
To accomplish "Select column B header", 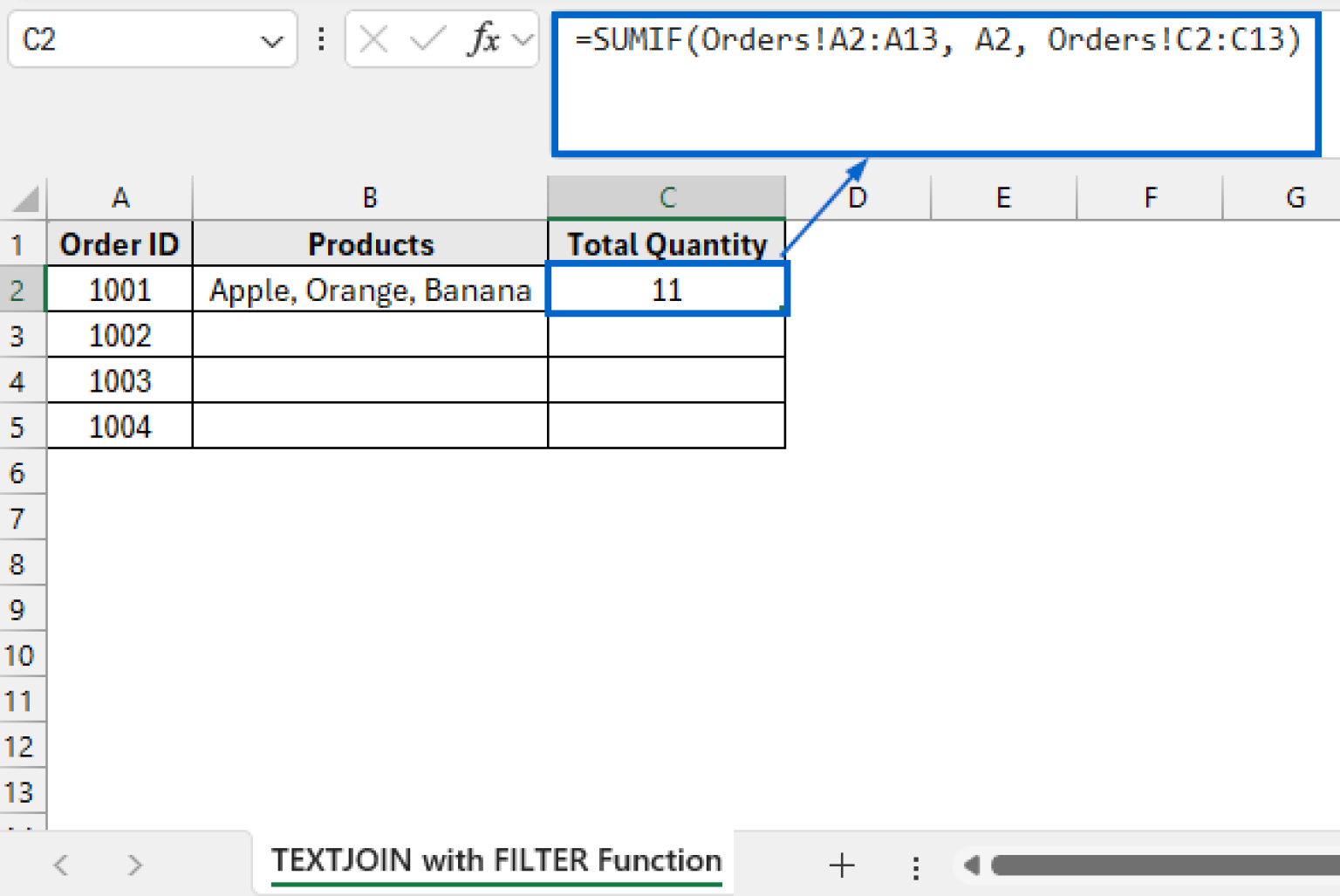I will tap(370, 198).
